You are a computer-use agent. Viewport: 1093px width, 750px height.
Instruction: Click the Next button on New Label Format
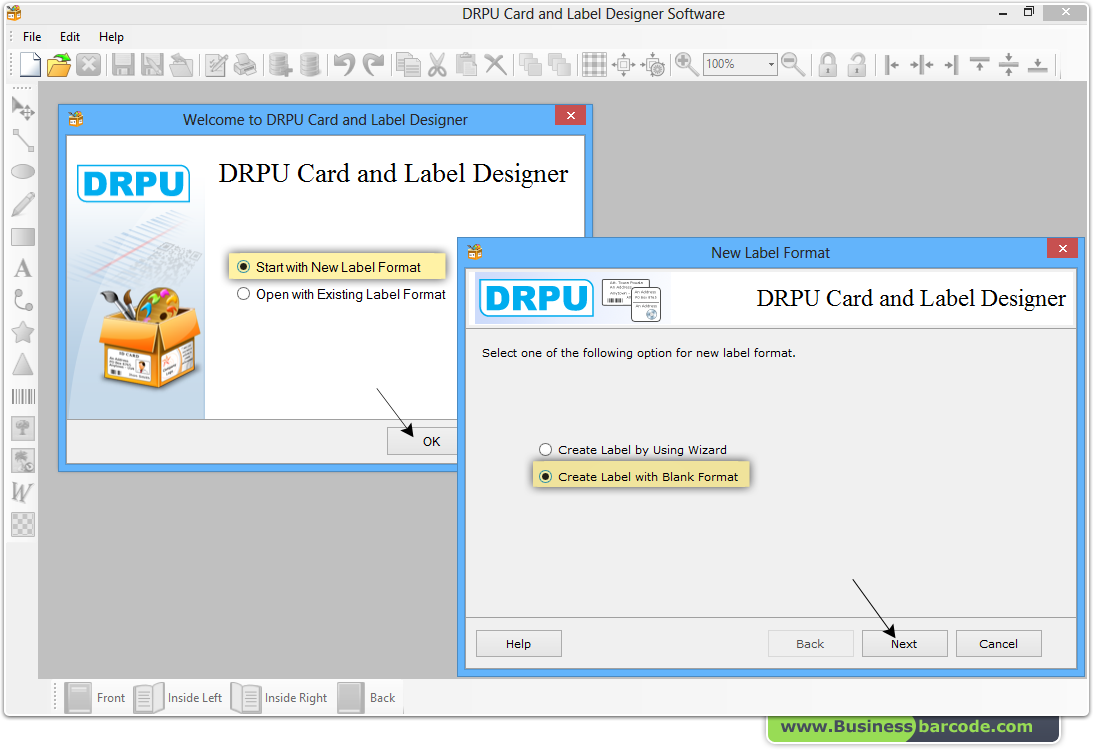click(x=904, y=643)
